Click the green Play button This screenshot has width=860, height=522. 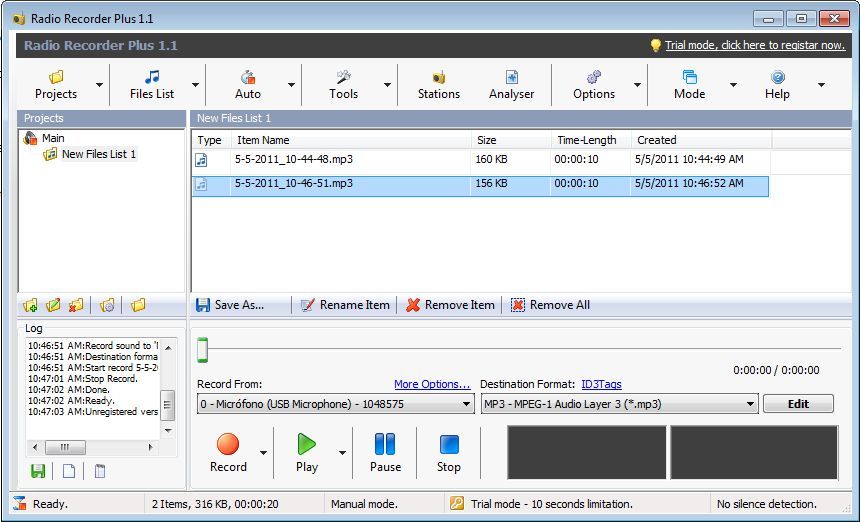click(307, 453)
